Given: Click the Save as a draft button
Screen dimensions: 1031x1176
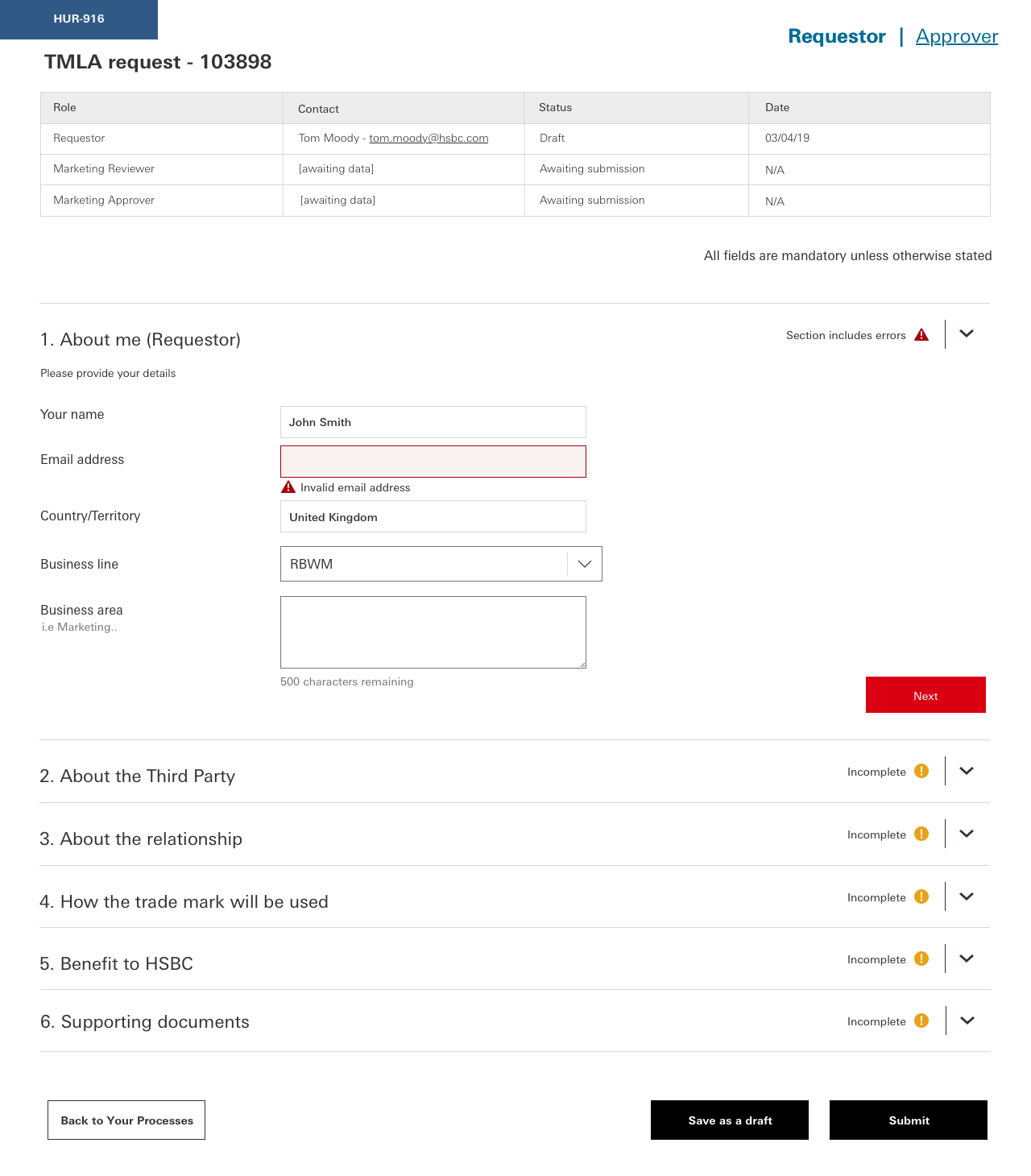Looking at the screenshot, I should 730,1120.
